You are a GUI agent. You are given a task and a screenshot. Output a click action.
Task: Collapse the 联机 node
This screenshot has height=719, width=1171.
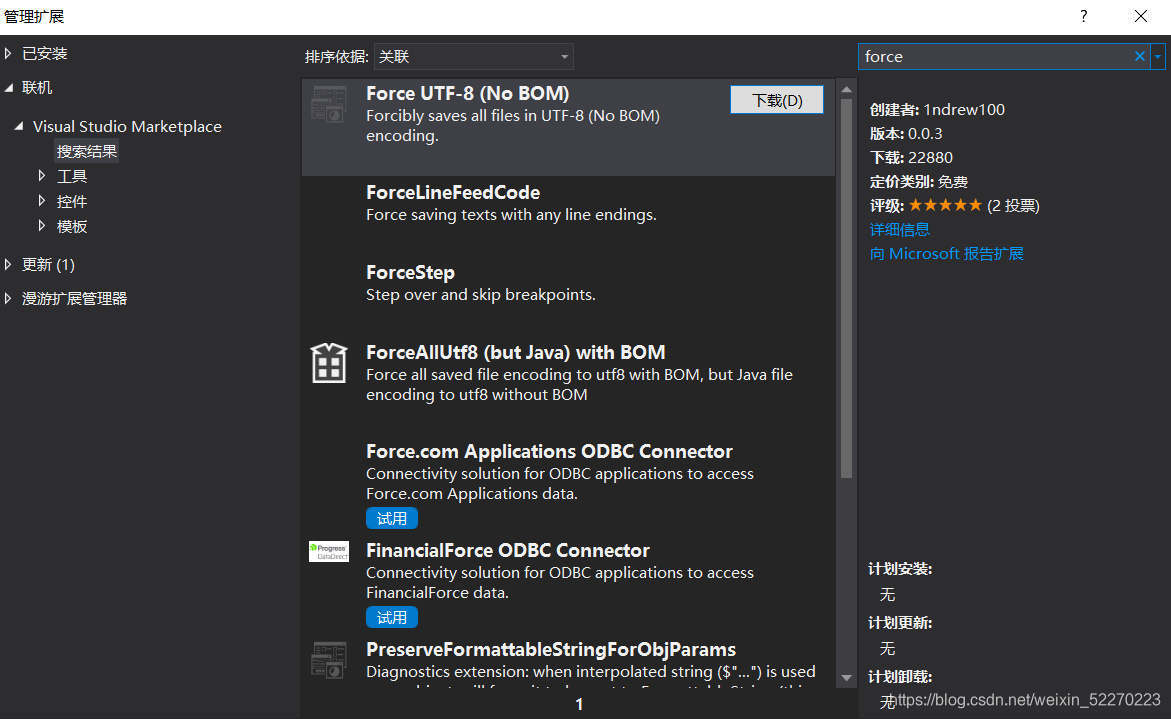click(8, 87)
